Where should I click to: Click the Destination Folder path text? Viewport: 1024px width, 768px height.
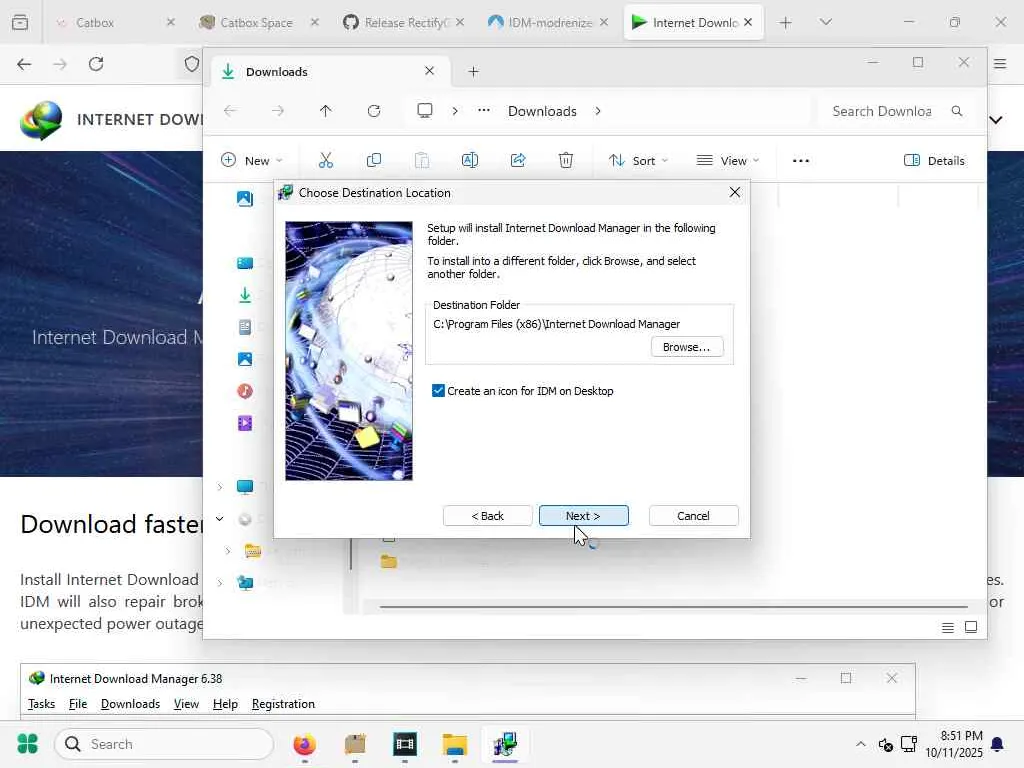tap(556, 324)
